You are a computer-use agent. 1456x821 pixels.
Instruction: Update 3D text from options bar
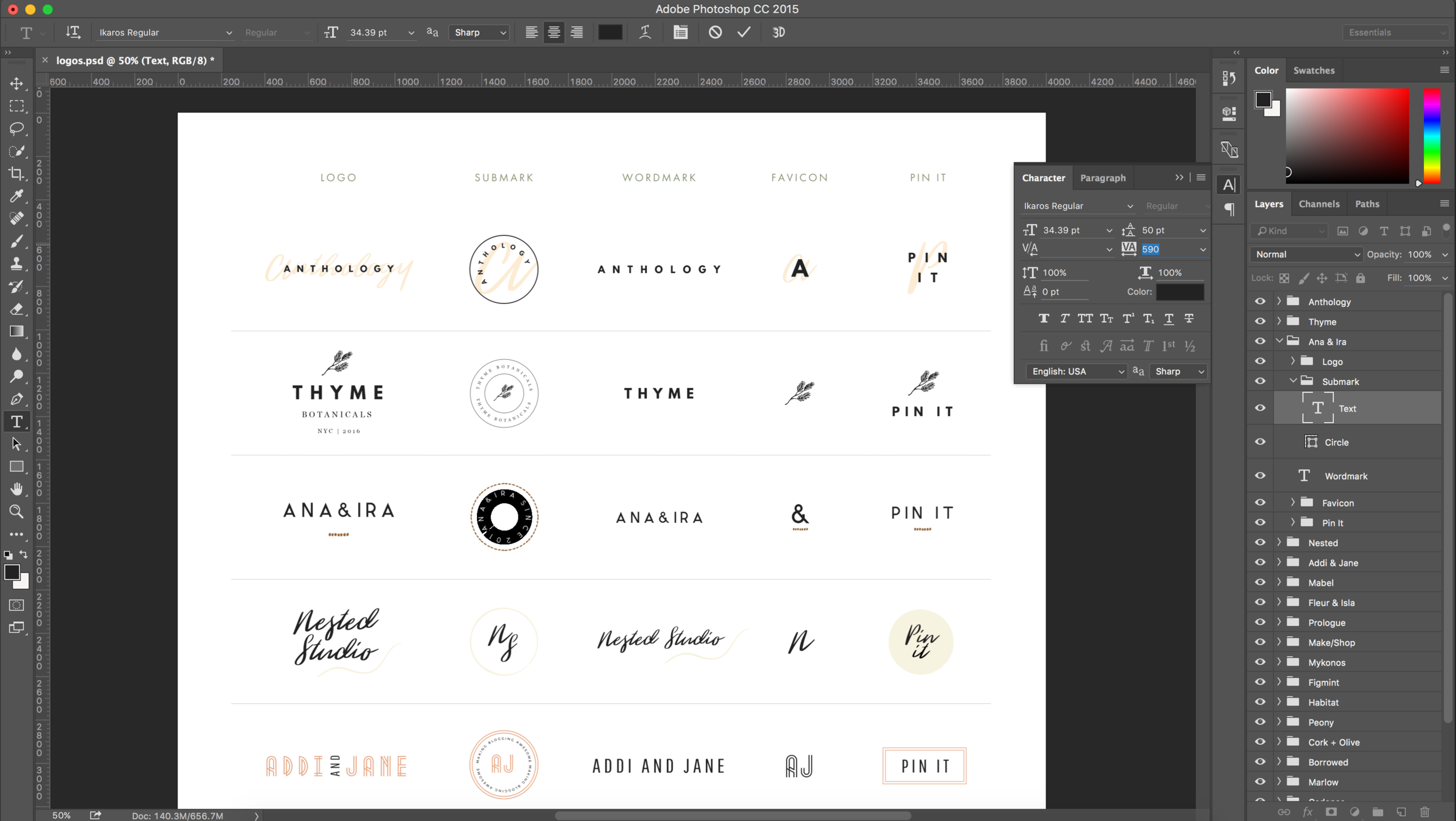[x=779, y=32]
